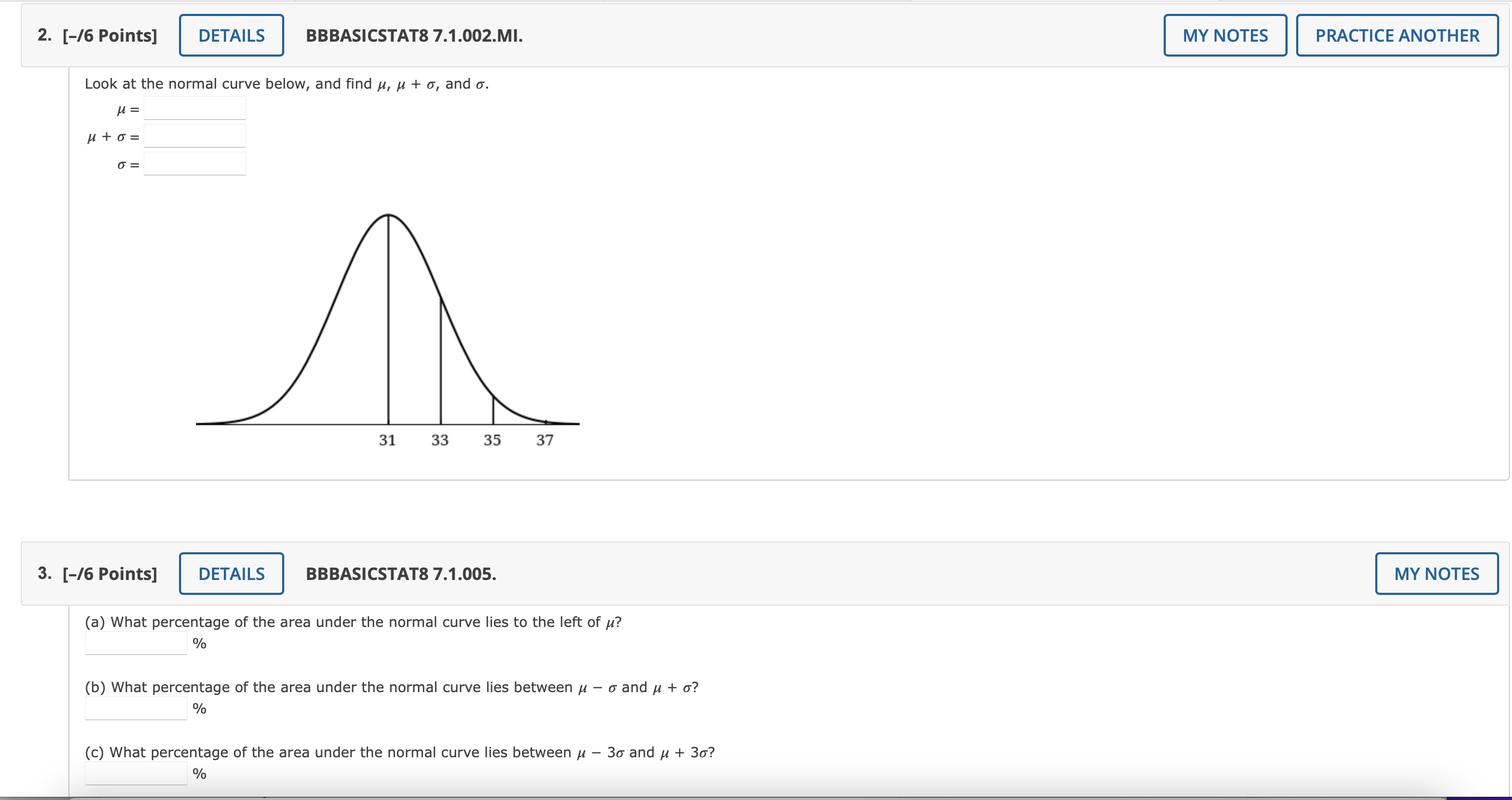Screen dimensions: 1512x800
Task: Open DETAILS for question 3
Action: point(231,574)
